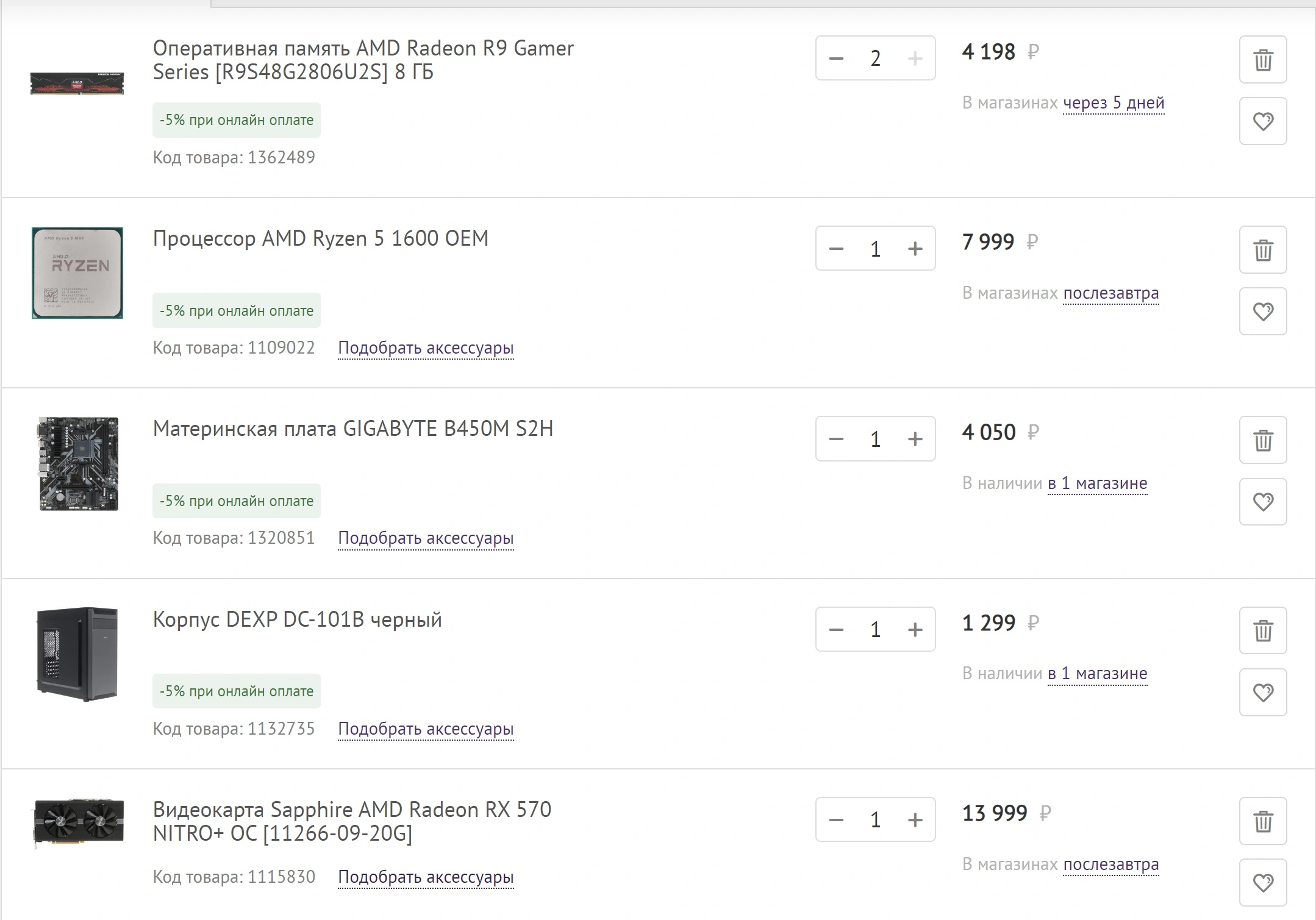This screenshot has width=1316, height=920.
Task: Remove Ryzen 5 1600 processor using trash icon
Action: pos(1263,250)
